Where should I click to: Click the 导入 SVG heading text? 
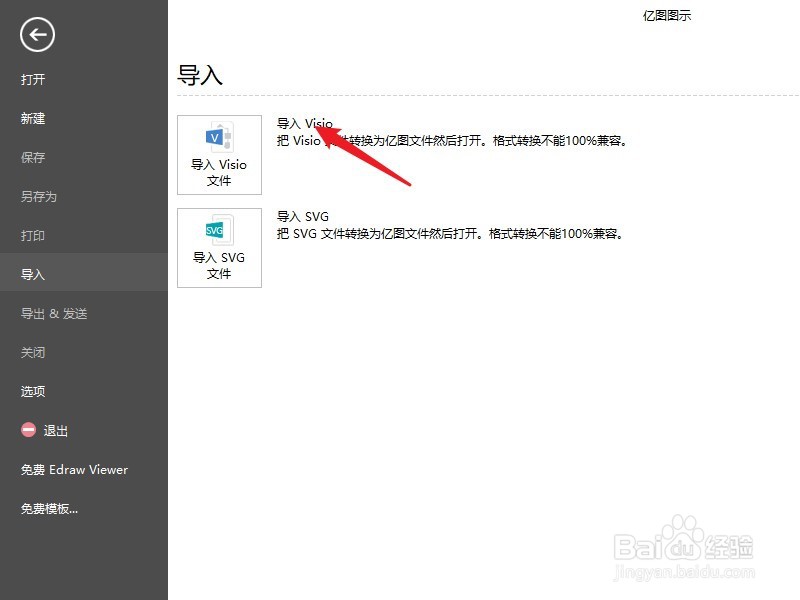click(301, 216)
